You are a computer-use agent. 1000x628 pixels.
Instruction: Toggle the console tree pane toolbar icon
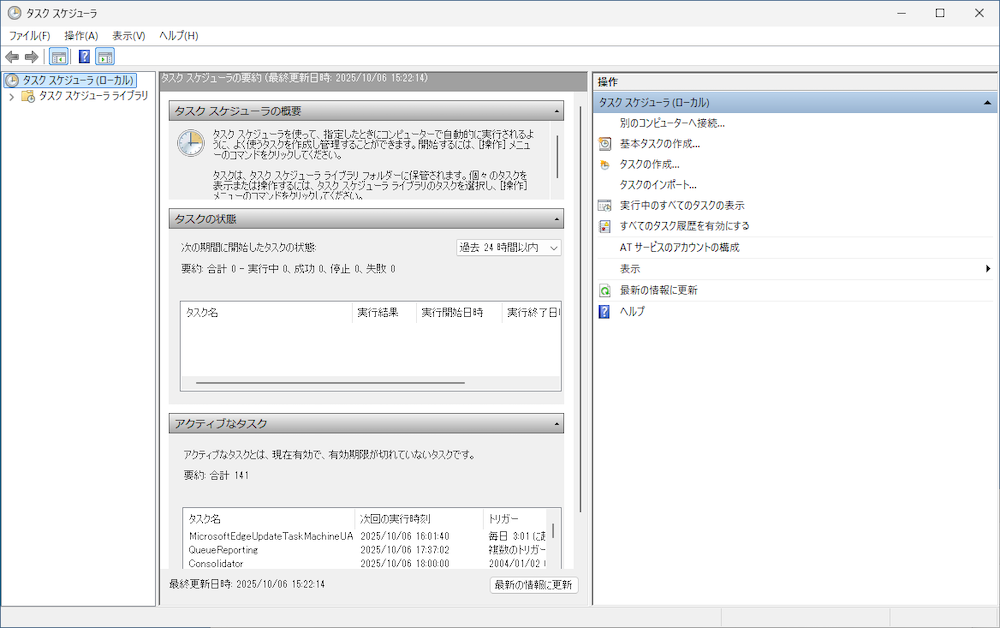(59, 57)
